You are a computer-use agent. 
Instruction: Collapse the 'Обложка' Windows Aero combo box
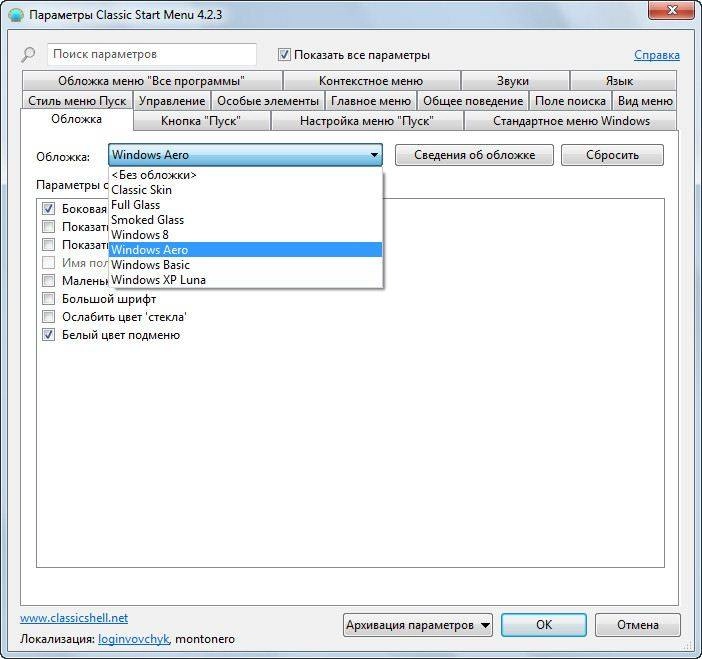pyautogui.click(x=245, y=155)
